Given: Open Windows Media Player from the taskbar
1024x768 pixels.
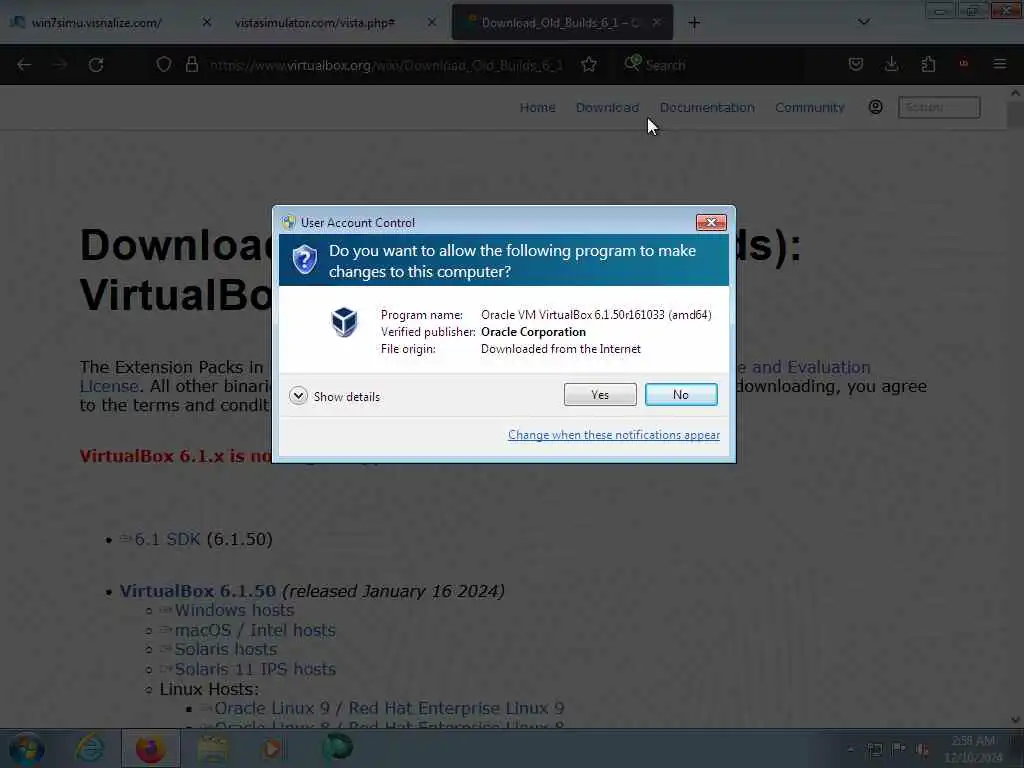Looking at the screenshot, I should [x=274, y=749].
